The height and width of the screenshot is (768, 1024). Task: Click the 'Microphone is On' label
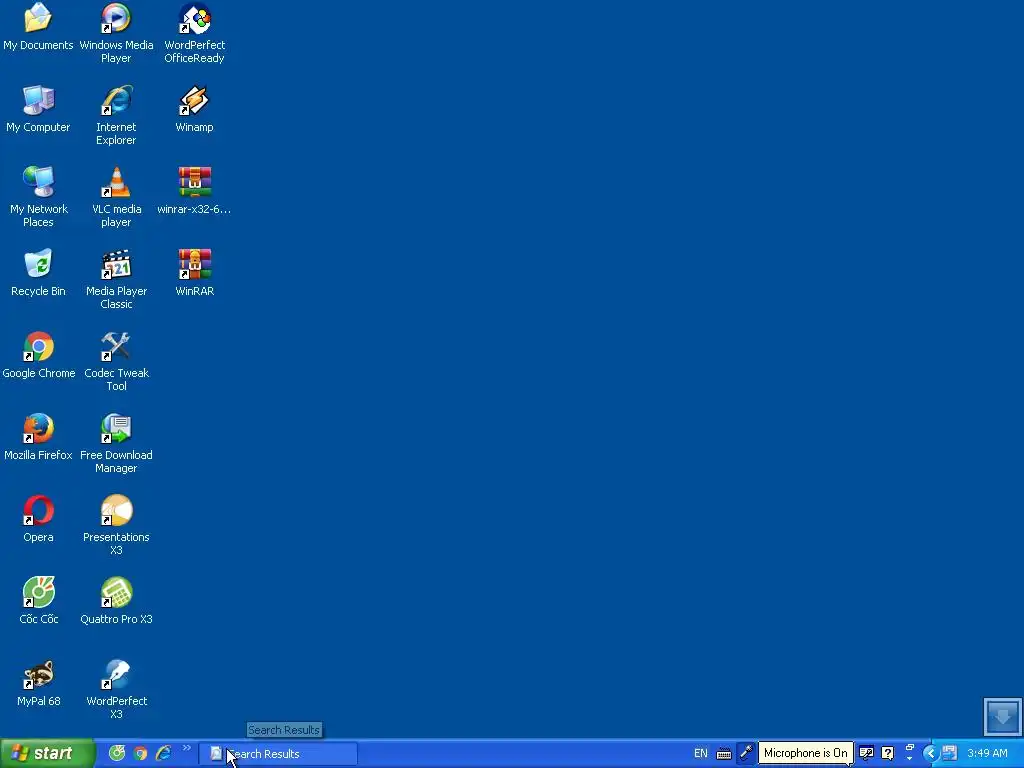tap(805, 753)
